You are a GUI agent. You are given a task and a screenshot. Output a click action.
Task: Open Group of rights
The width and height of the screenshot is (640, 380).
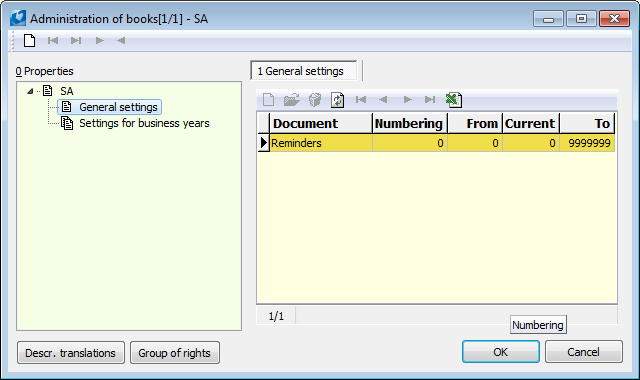pos(175,353)
